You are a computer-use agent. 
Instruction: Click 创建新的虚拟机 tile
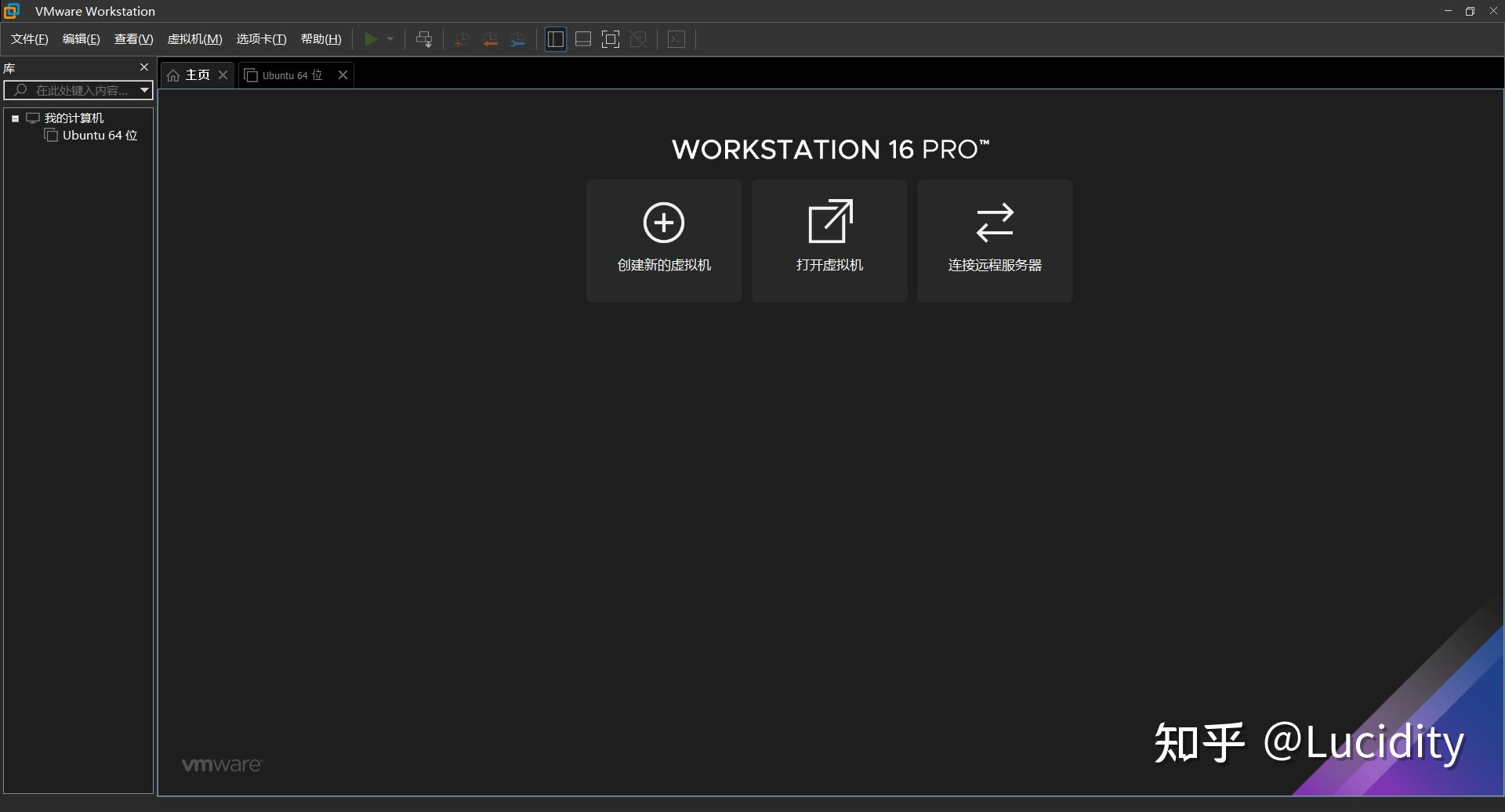664,241
